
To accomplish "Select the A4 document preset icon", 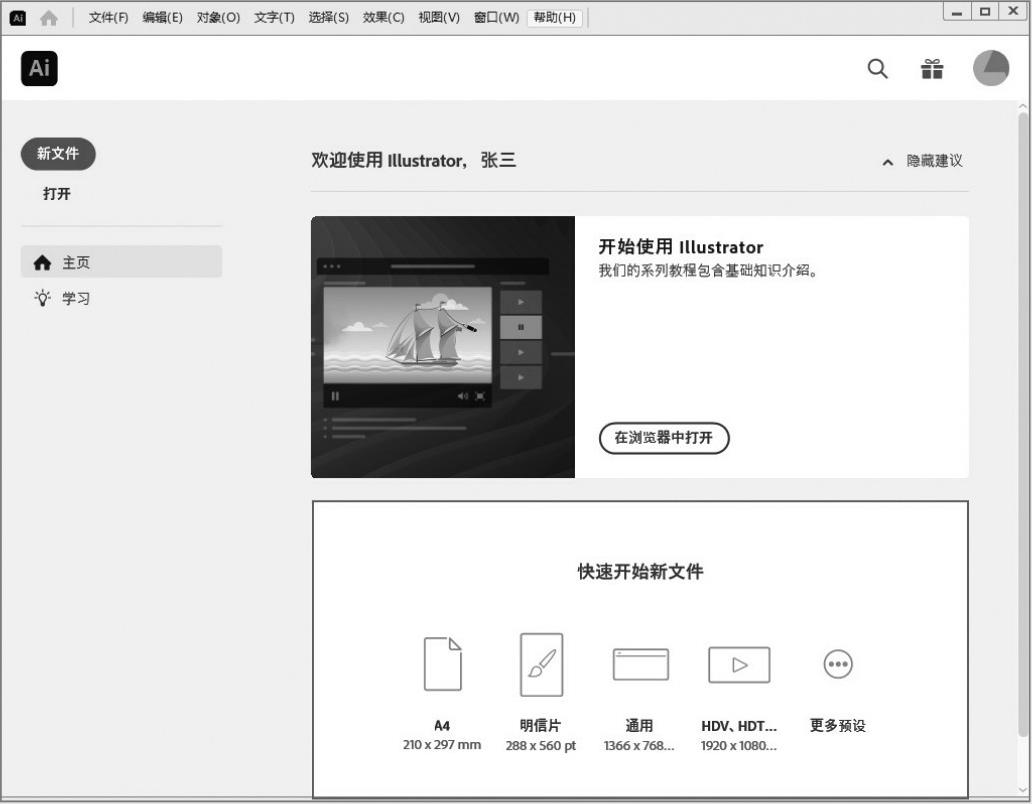I will point(442,664).
